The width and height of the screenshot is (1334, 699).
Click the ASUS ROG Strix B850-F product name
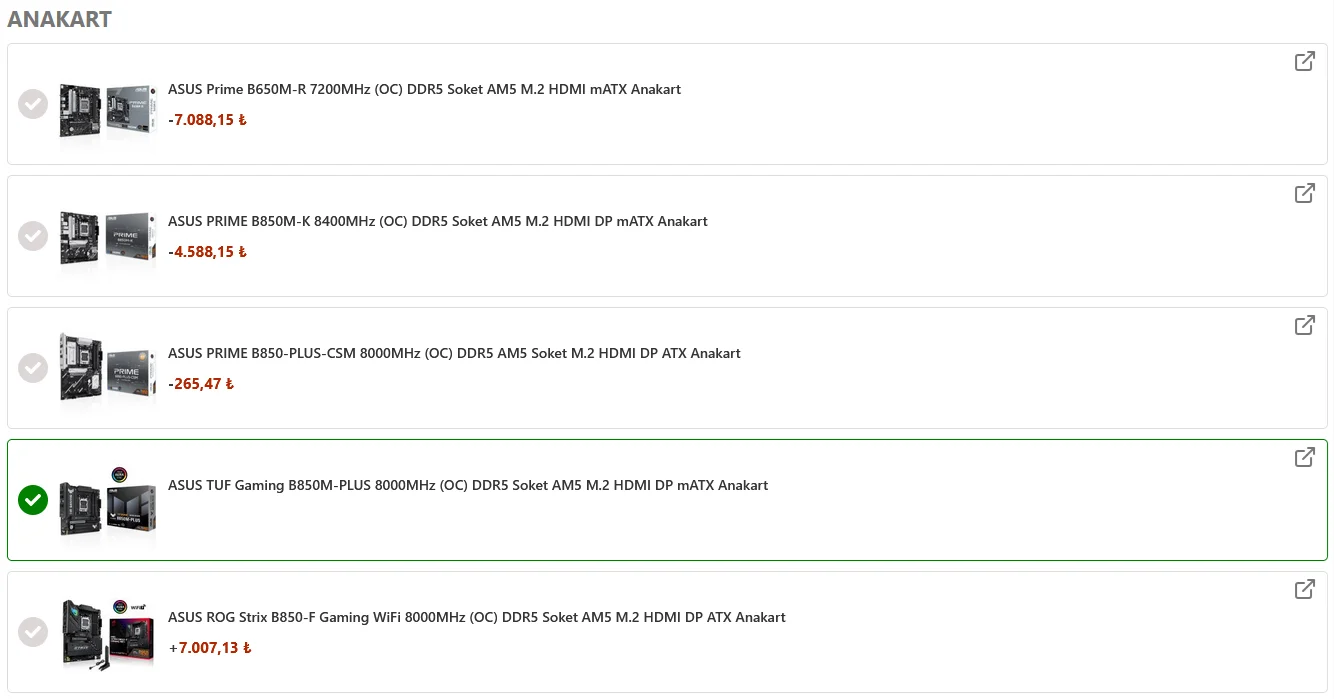coord(478,617)
